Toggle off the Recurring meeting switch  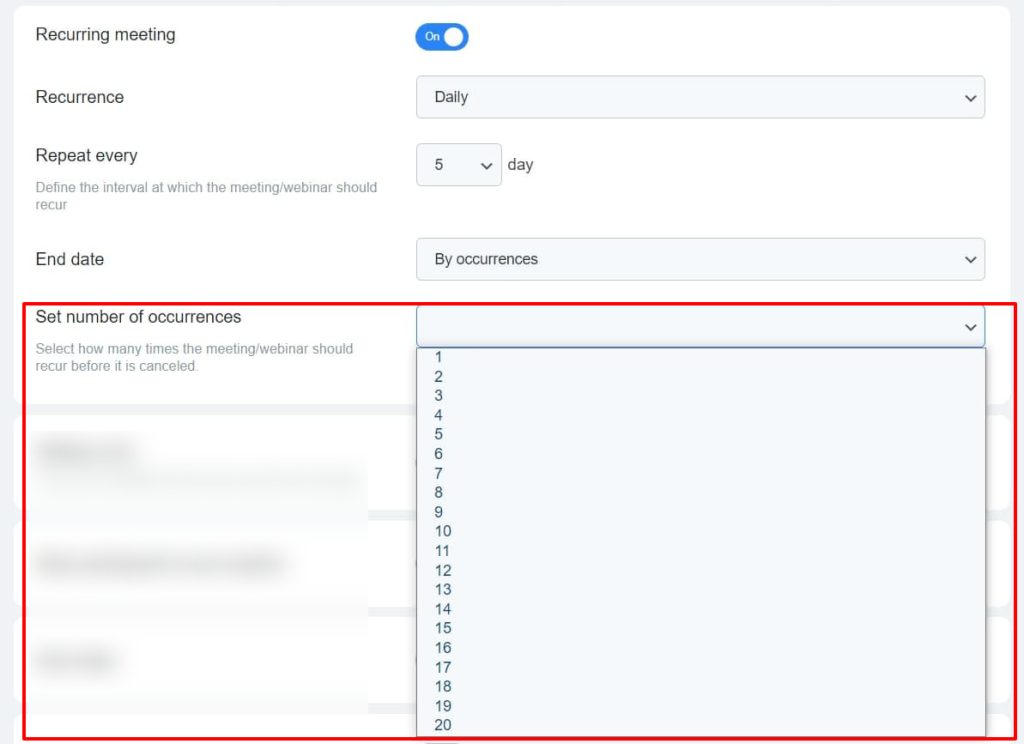coord(442,37)
